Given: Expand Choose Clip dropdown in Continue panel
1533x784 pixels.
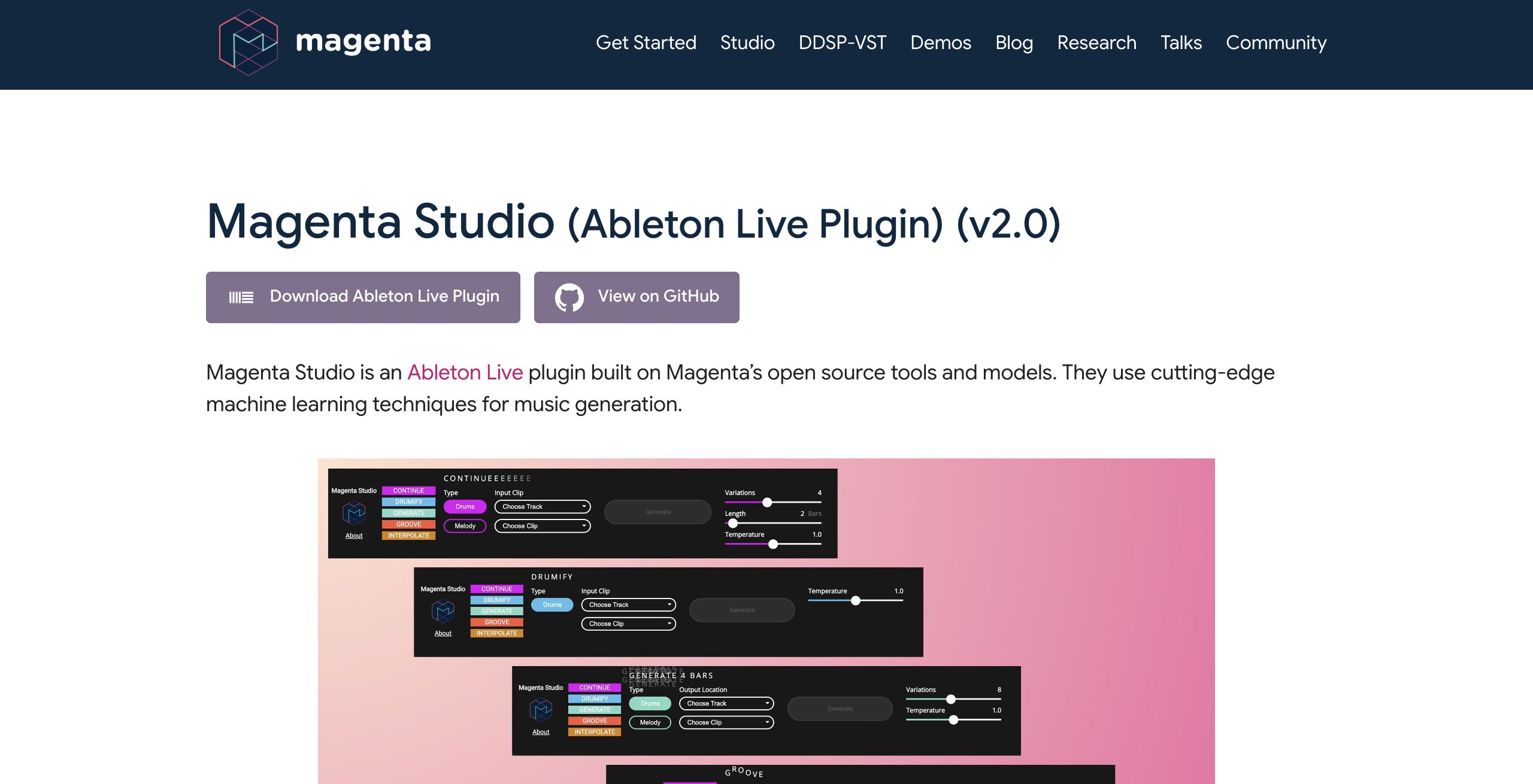Looking at the screenshot, I should (x=543, y=526).
